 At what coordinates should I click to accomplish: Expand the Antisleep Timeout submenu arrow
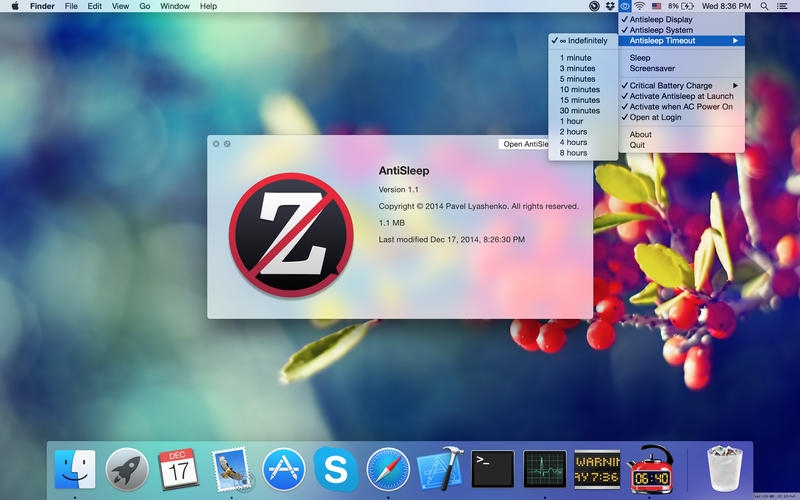coord(735,41)
